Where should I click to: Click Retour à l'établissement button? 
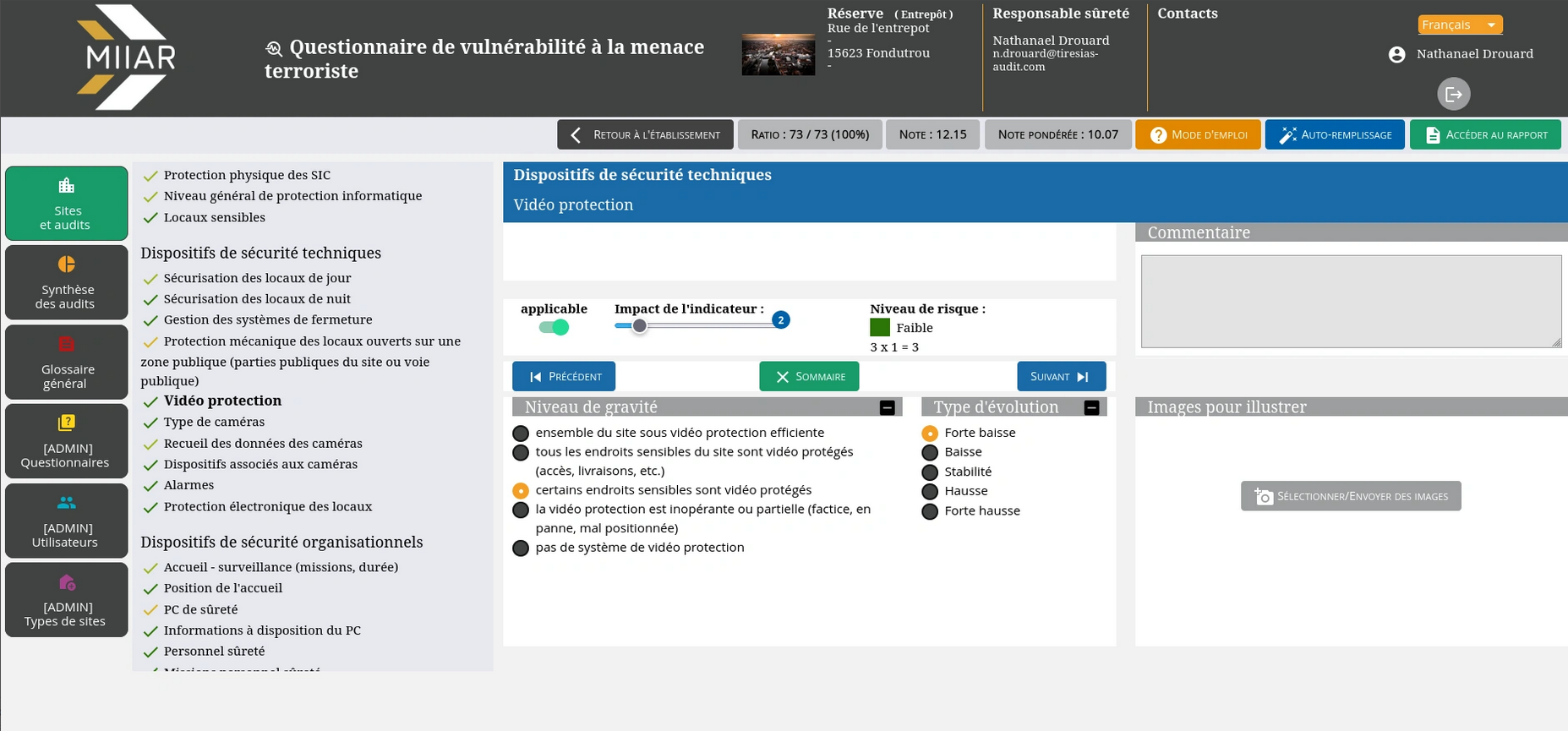[x=645, y=135]
